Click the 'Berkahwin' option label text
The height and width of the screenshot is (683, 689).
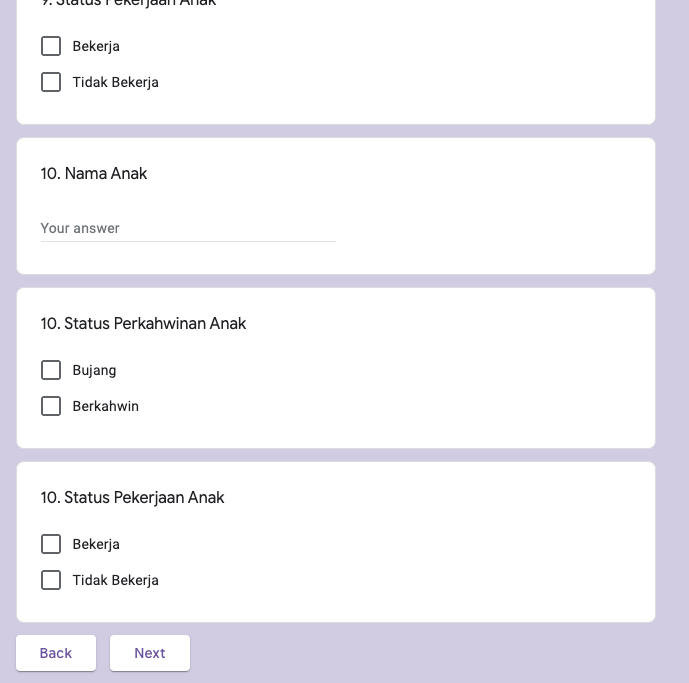[105, 406]
